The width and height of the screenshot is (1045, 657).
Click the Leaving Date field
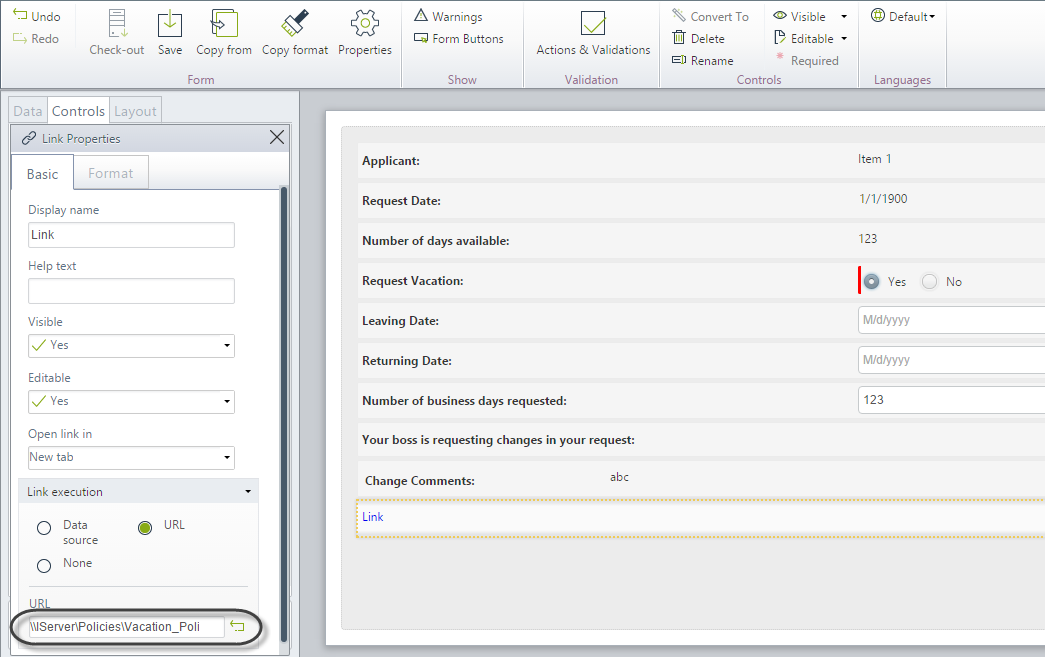[951, 320]
